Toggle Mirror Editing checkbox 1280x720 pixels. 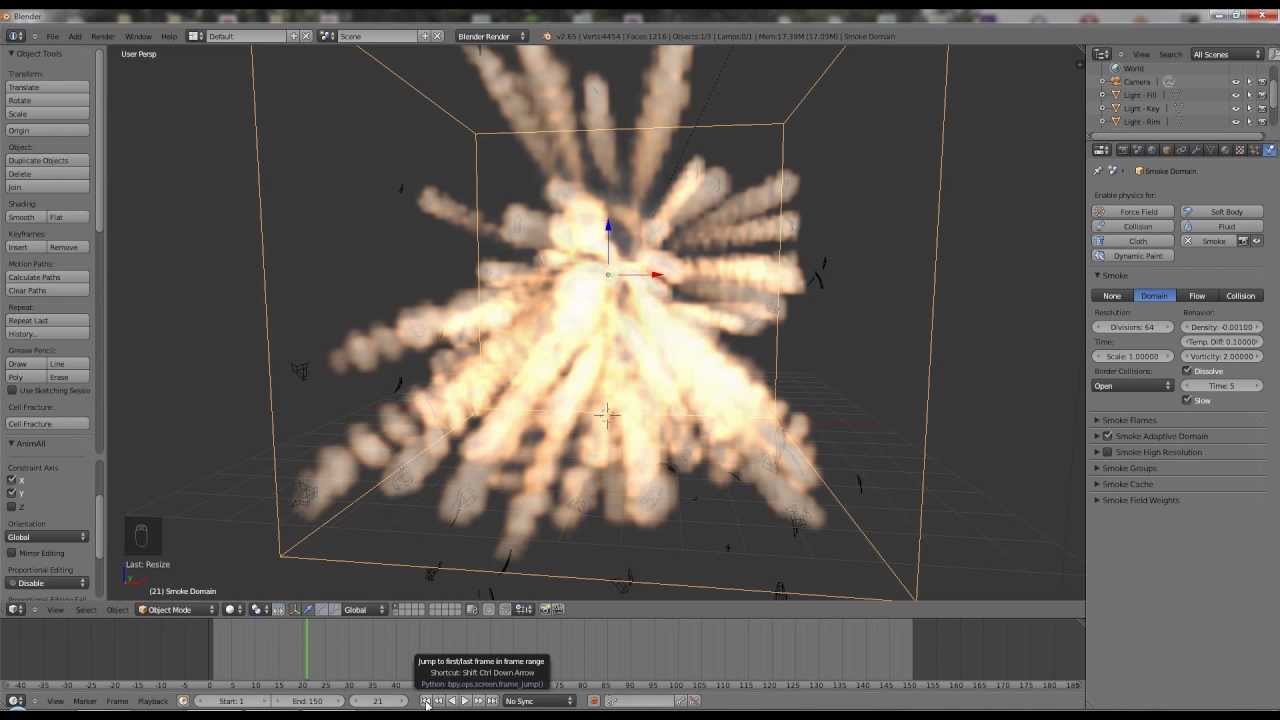[x=12, y=553]
